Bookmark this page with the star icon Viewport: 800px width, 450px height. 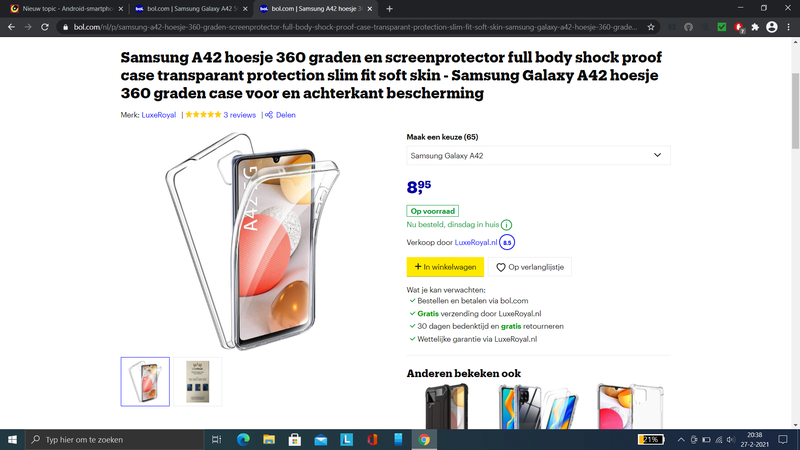tap(651, 27)
